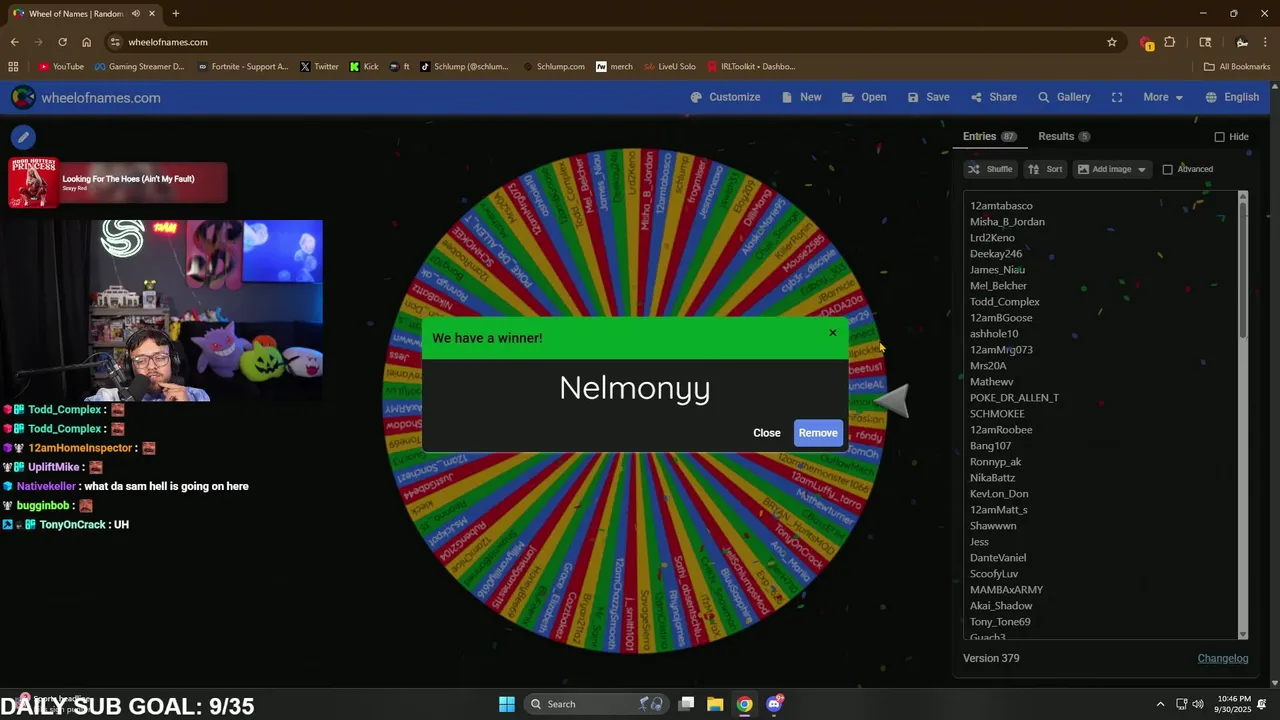The height and width of the screenshot is (720, 1280).
Task: Open the bookmarks bar apps grid icon
Action: tap(13, 67)
